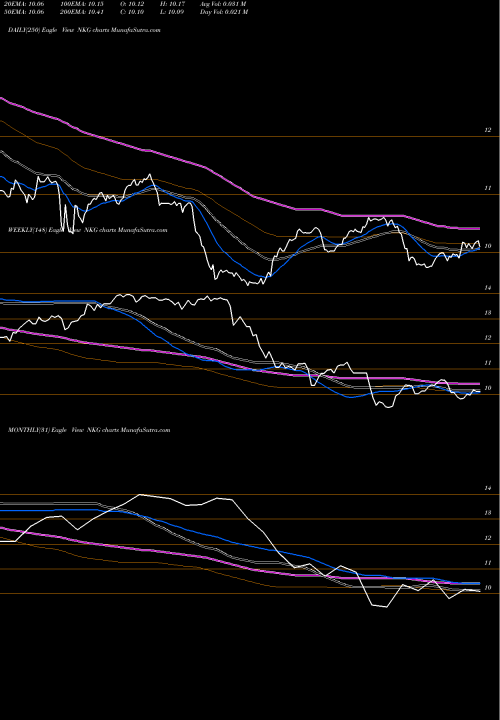Viewport: 500px width, 720px height.
Task: Click the close price C: 10.10
Action: 133,12
